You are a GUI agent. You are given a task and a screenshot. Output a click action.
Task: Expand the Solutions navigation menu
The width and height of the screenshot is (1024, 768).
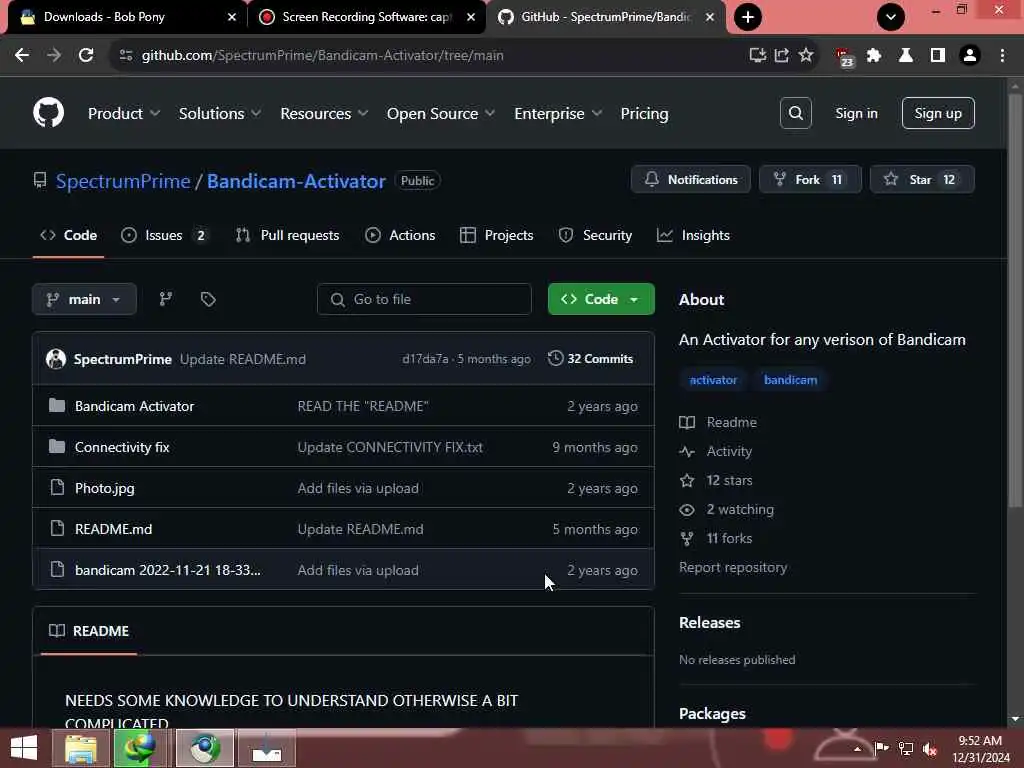point(220,114)
